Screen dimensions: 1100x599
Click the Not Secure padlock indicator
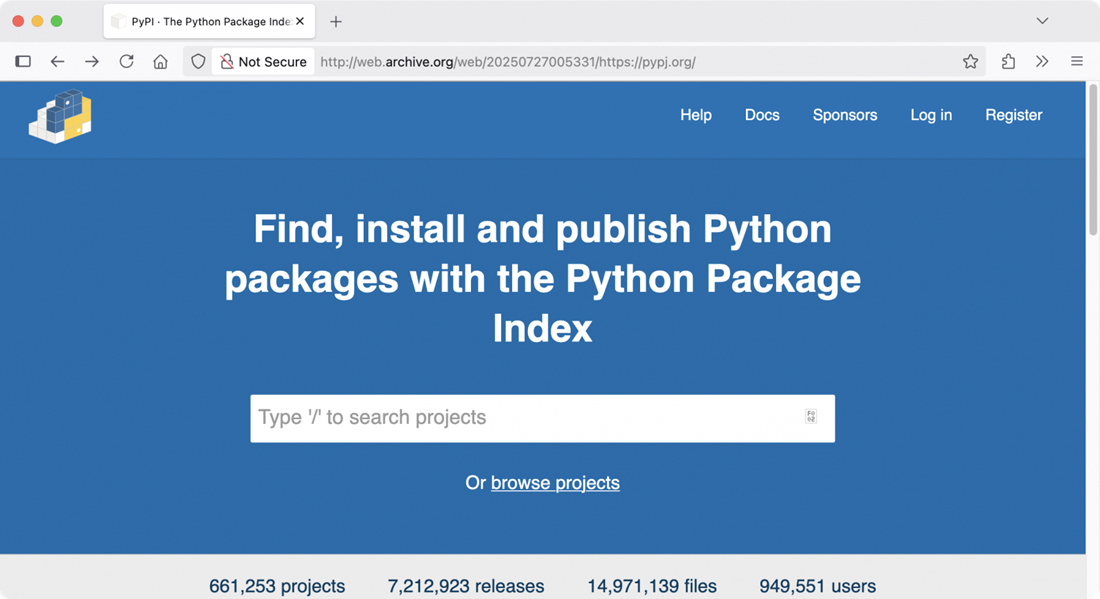tap(263, 62)
